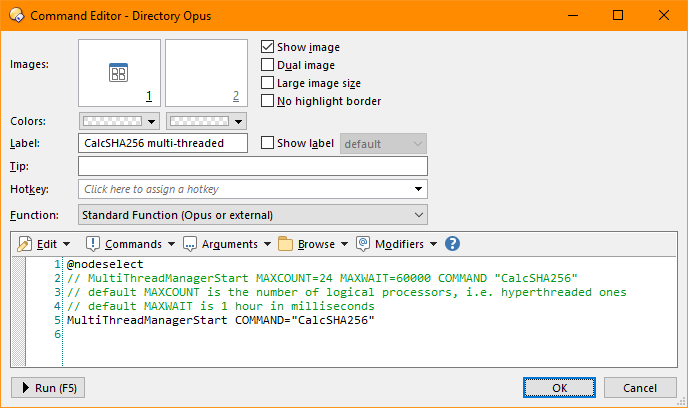Expand the Arguments menu arrow

[x=267, y=244]
